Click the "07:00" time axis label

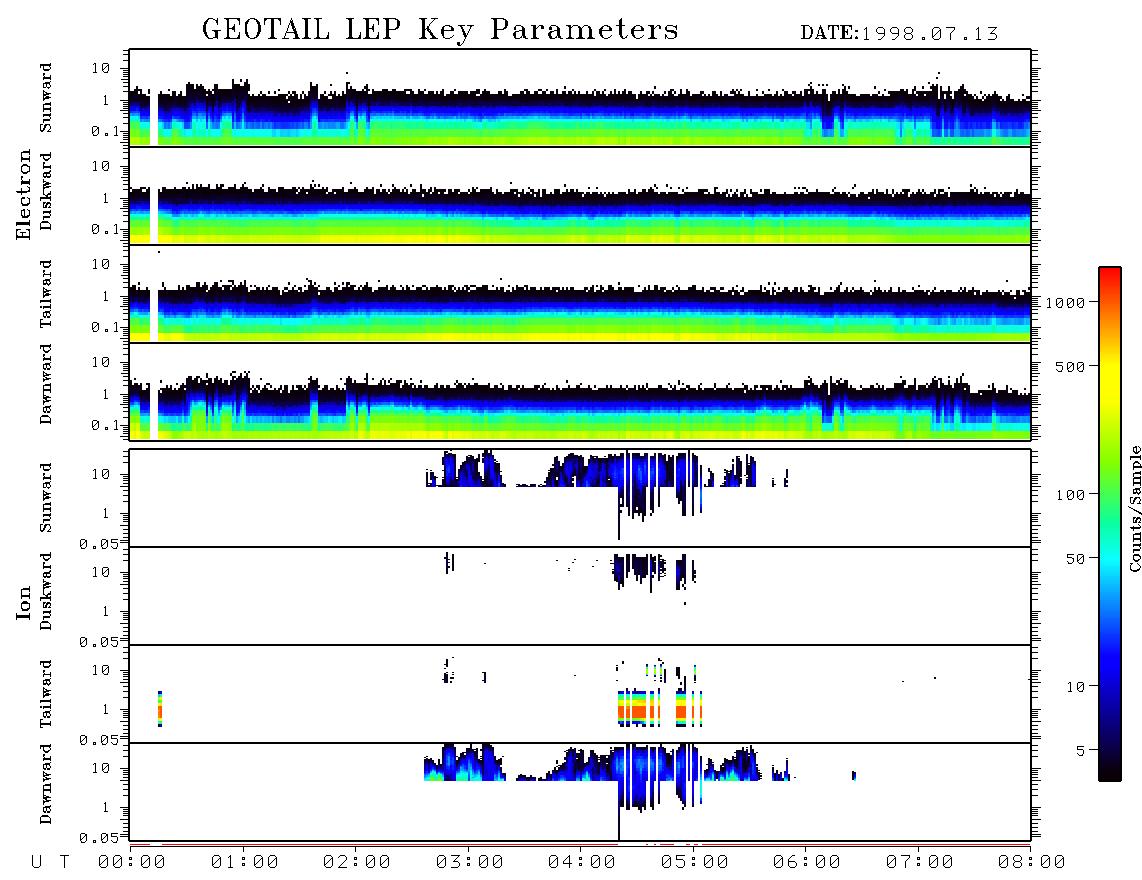(920, 863)
